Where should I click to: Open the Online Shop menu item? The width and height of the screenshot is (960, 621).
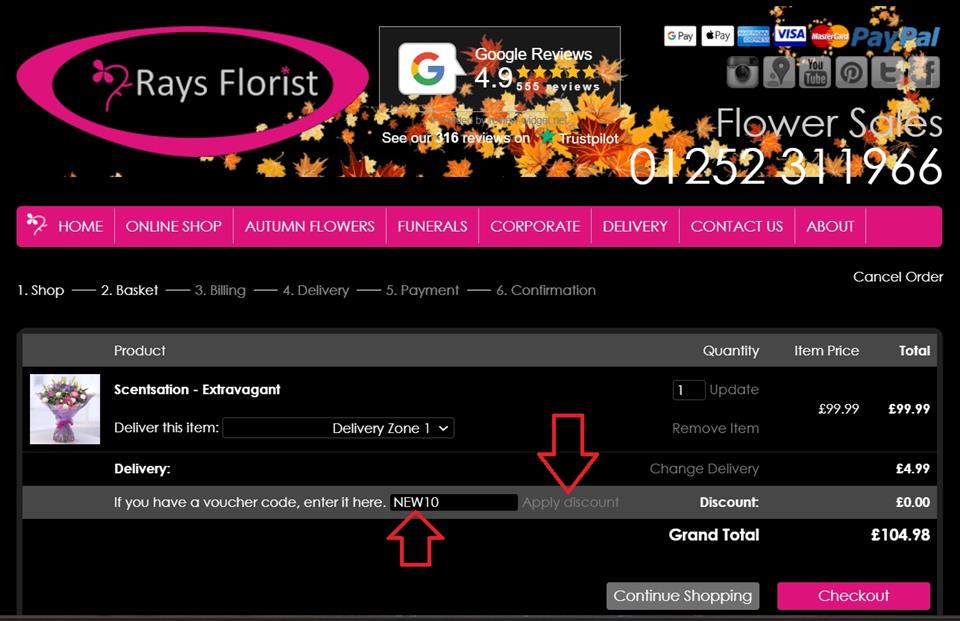pyautogui.click(x=173, y=226)
